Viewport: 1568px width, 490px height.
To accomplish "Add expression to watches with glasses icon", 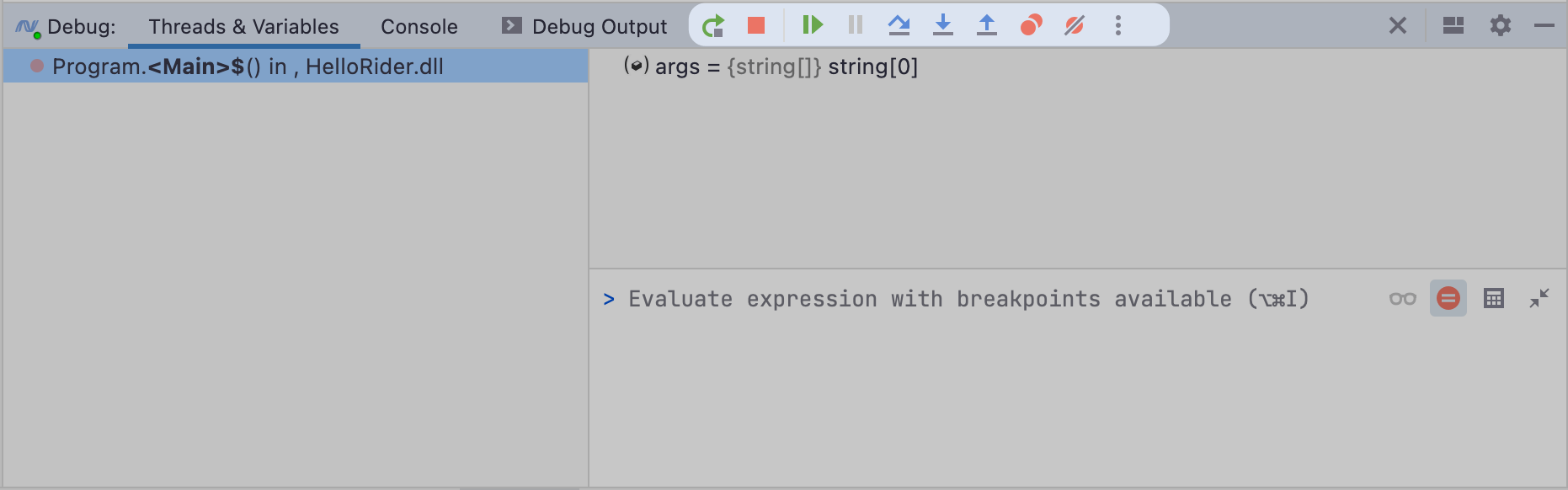I will click(x=1400, y=298).
